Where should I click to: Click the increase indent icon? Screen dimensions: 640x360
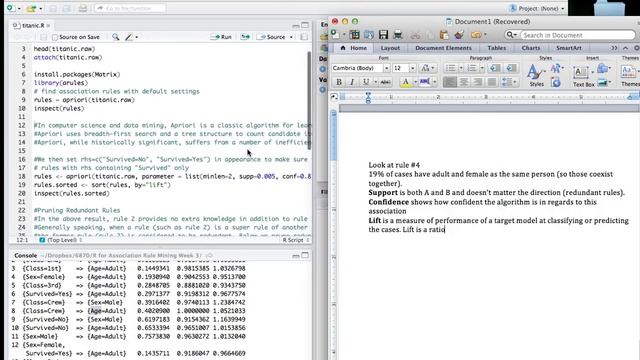[511, 68]
